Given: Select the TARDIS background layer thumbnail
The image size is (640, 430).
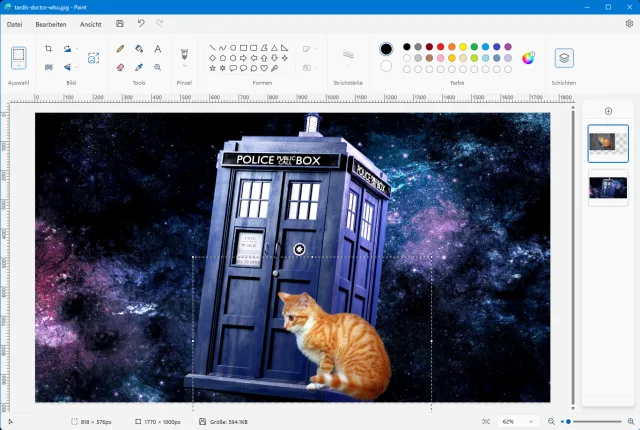Looking at the screenshot, I should click(x=608, y=188).
